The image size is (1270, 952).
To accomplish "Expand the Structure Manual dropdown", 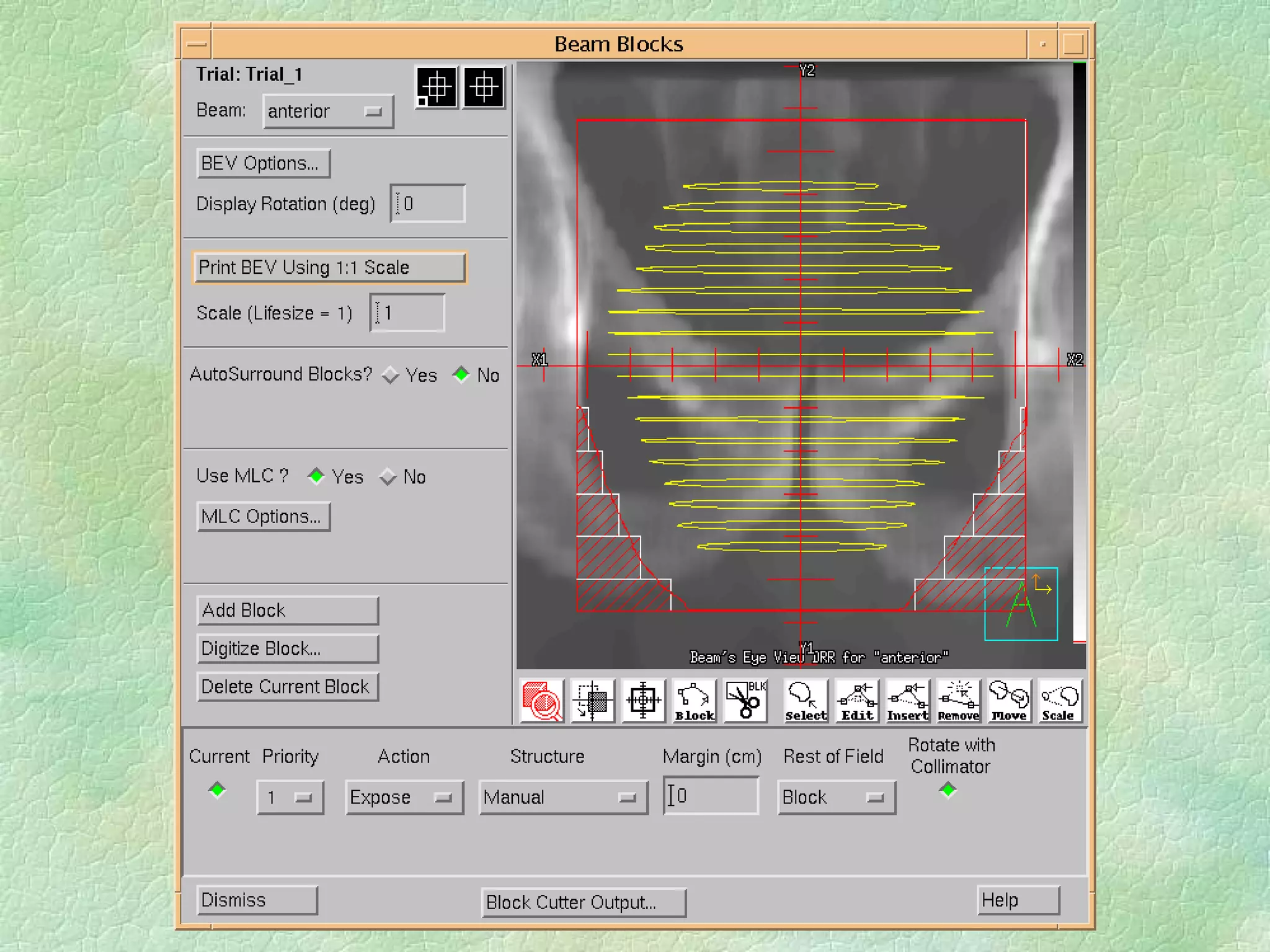I will click(563, 797).
